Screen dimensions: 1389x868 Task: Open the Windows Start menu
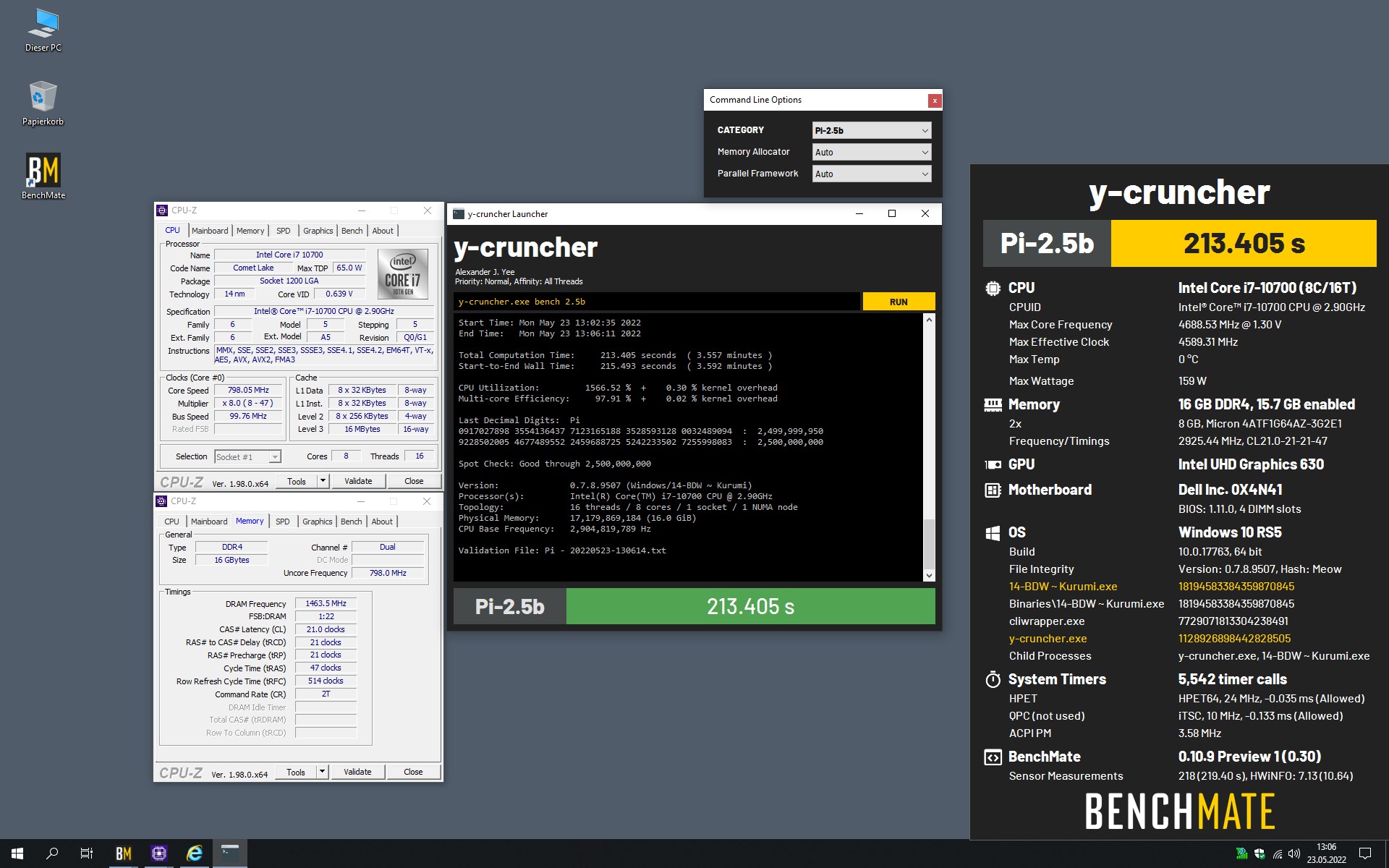[x=17, y=854]
